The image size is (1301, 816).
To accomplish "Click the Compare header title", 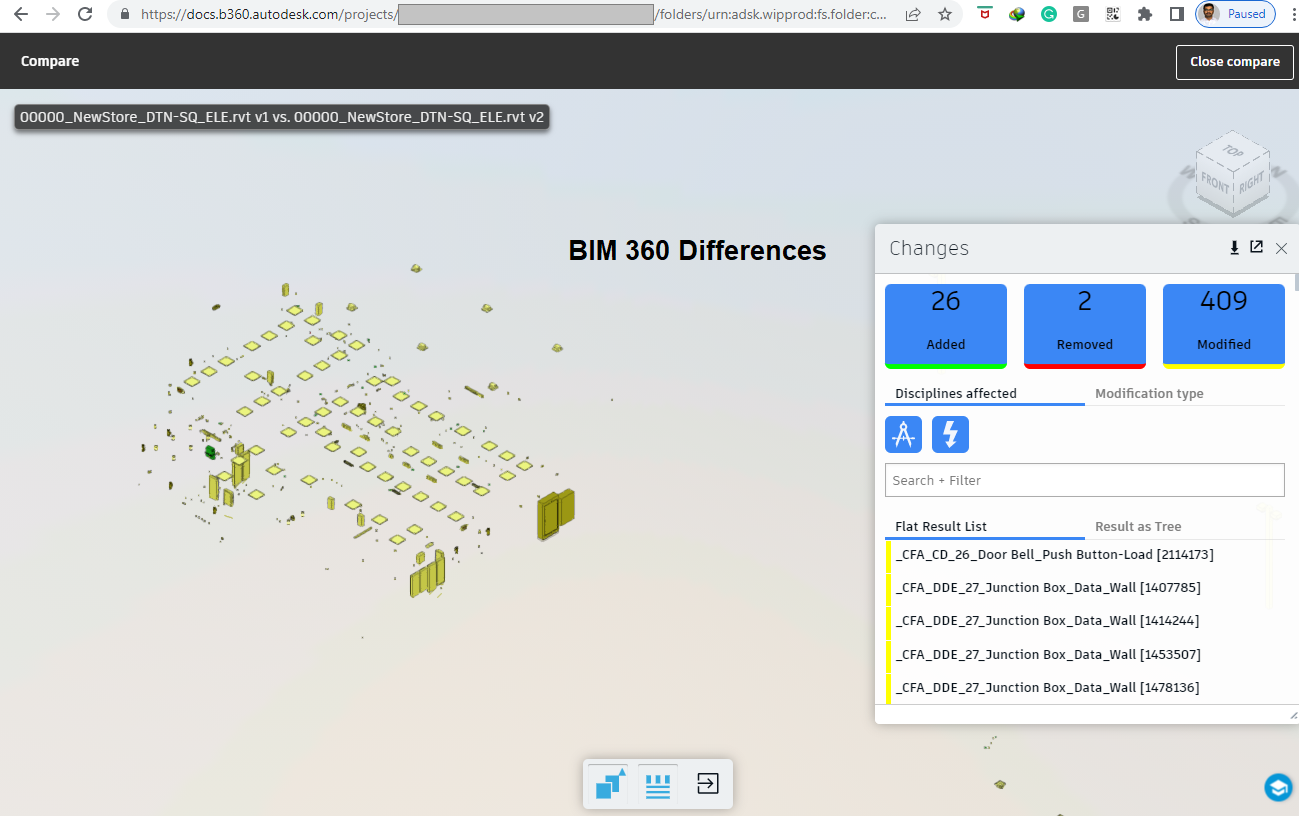I will click(50, 62).
